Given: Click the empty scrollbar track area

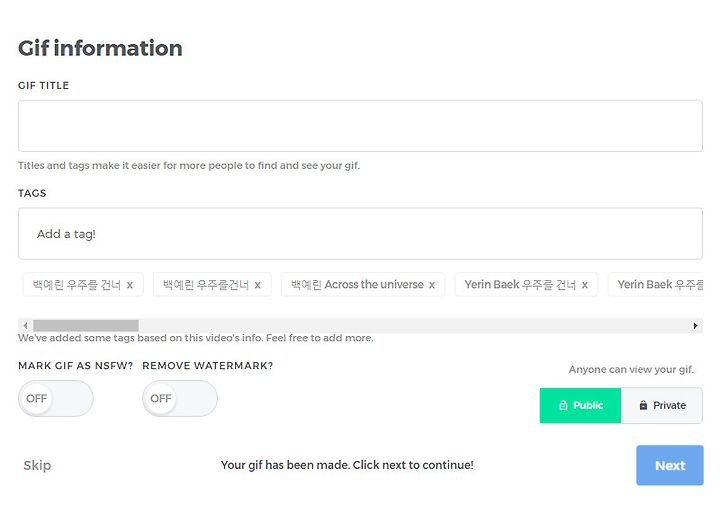Looking at the screenshot, I should click(413, 326).
